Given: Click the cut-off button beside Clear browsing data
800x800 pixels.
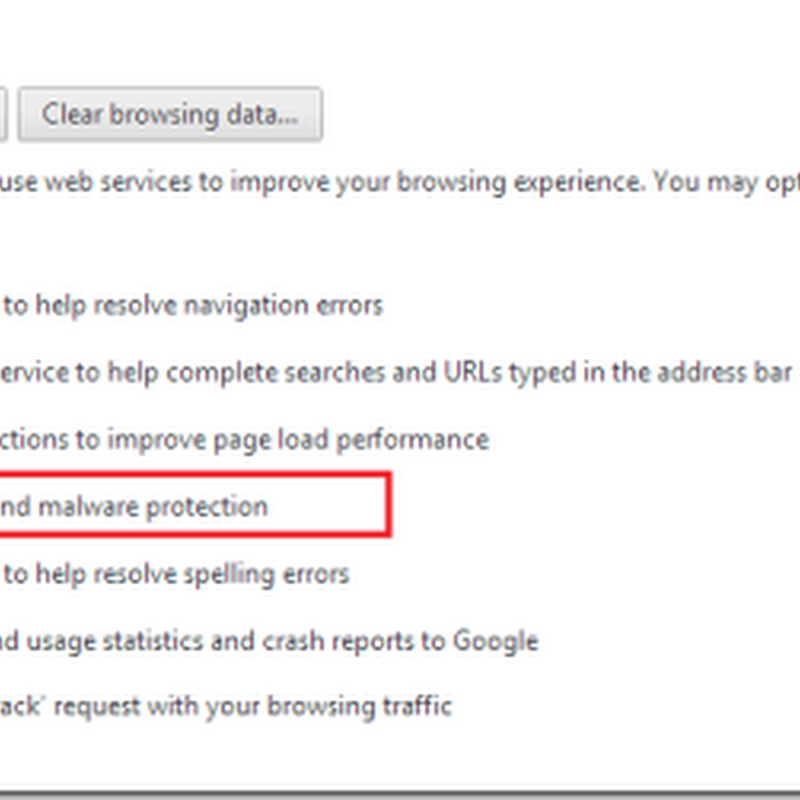Looking at the screenshot, I should [x=3, y=114].
